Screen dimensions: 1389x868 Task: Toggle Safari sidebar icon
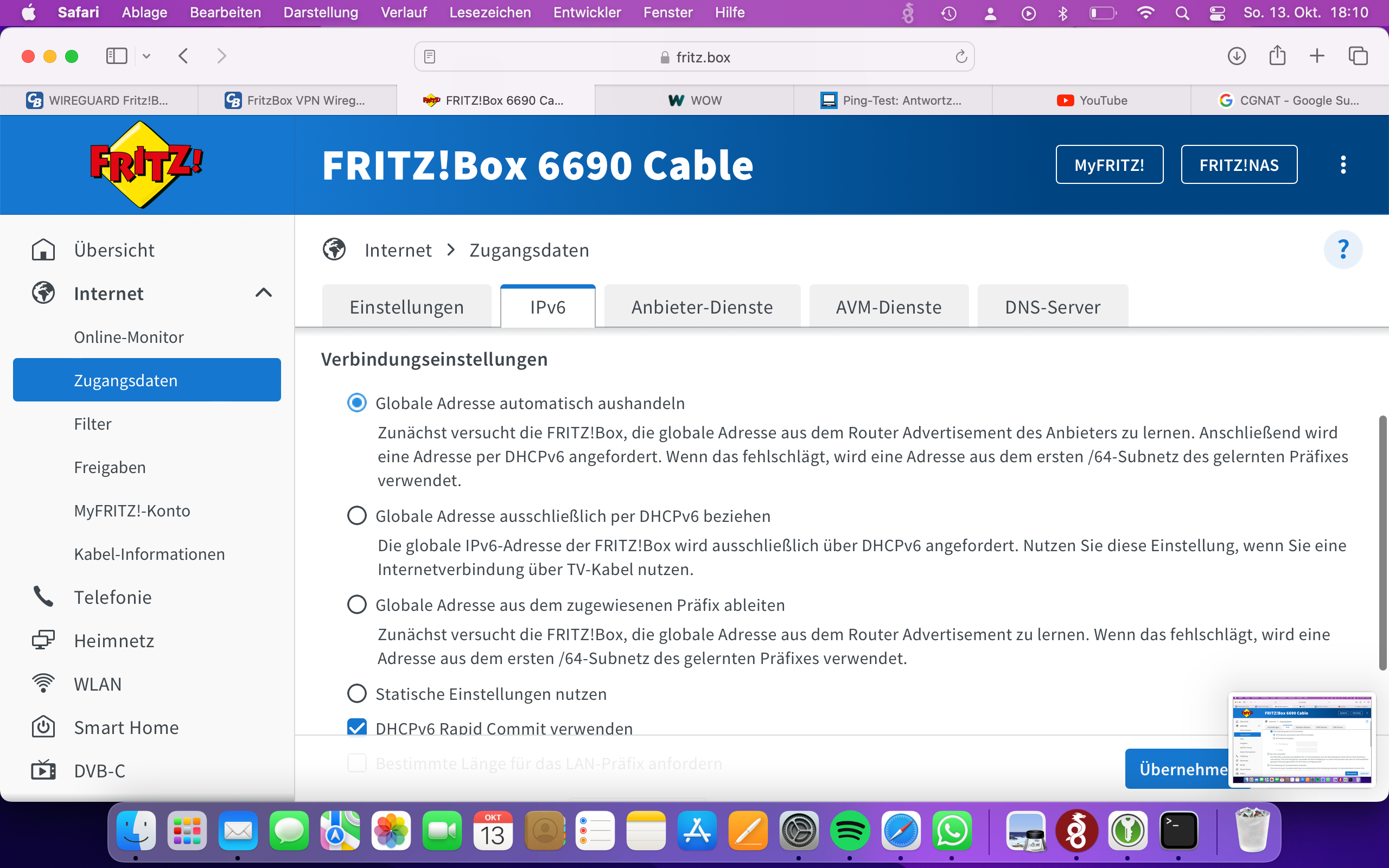(117, 56)
